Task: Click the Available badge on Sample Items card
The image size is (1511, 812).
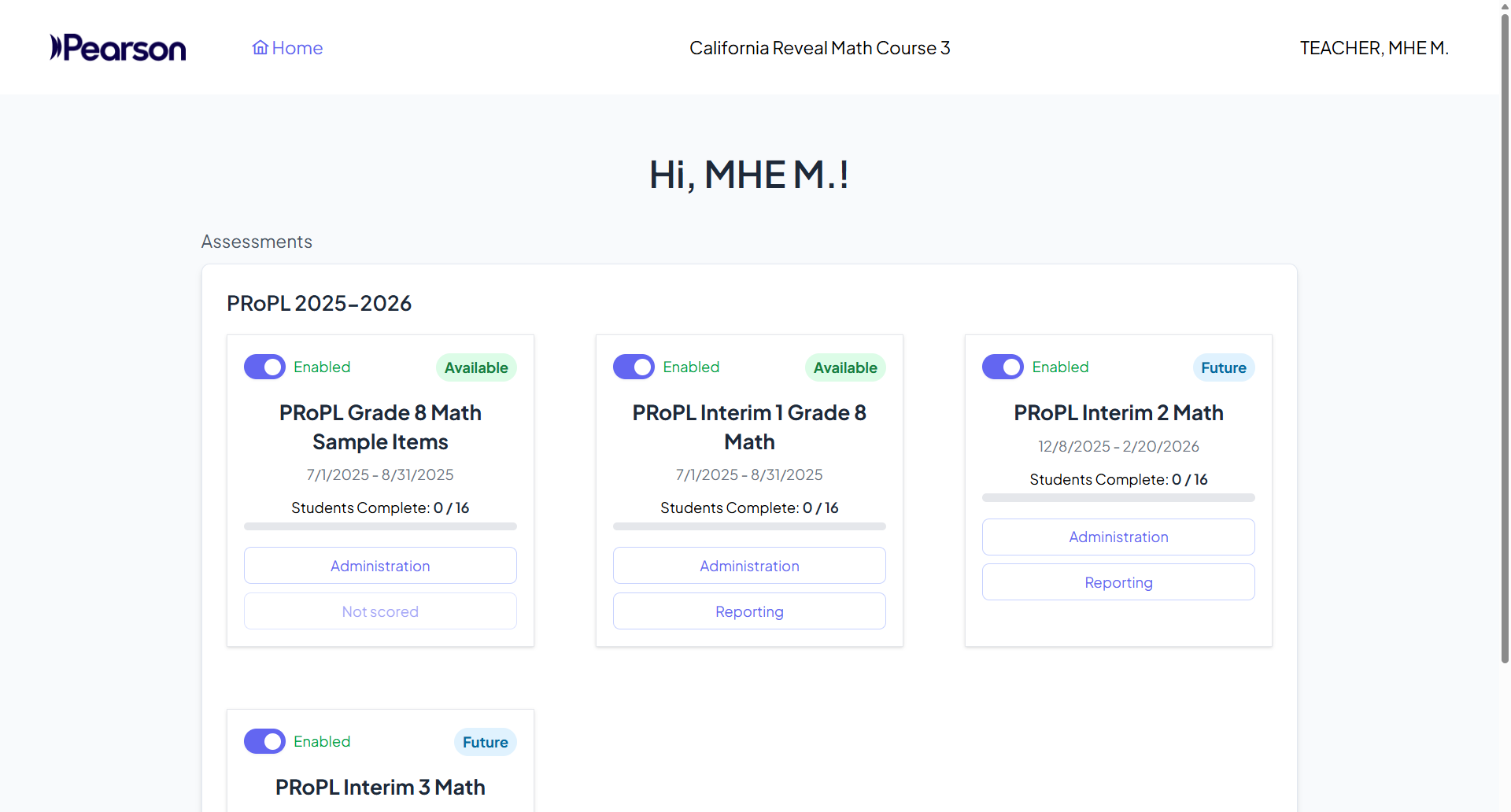Action: pos(476,367)
